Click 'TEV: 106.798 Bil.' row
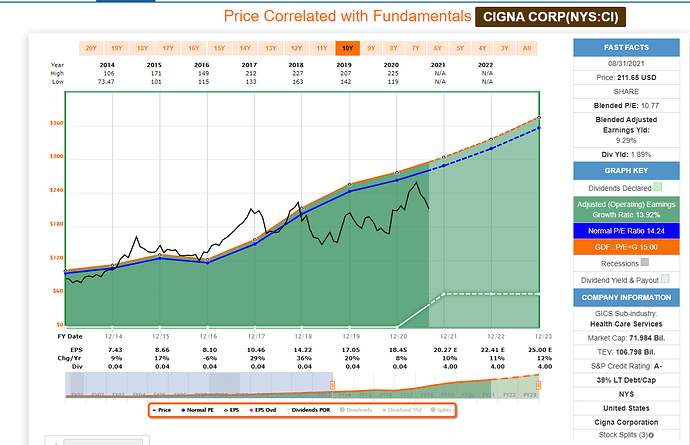 coord(626,352)
